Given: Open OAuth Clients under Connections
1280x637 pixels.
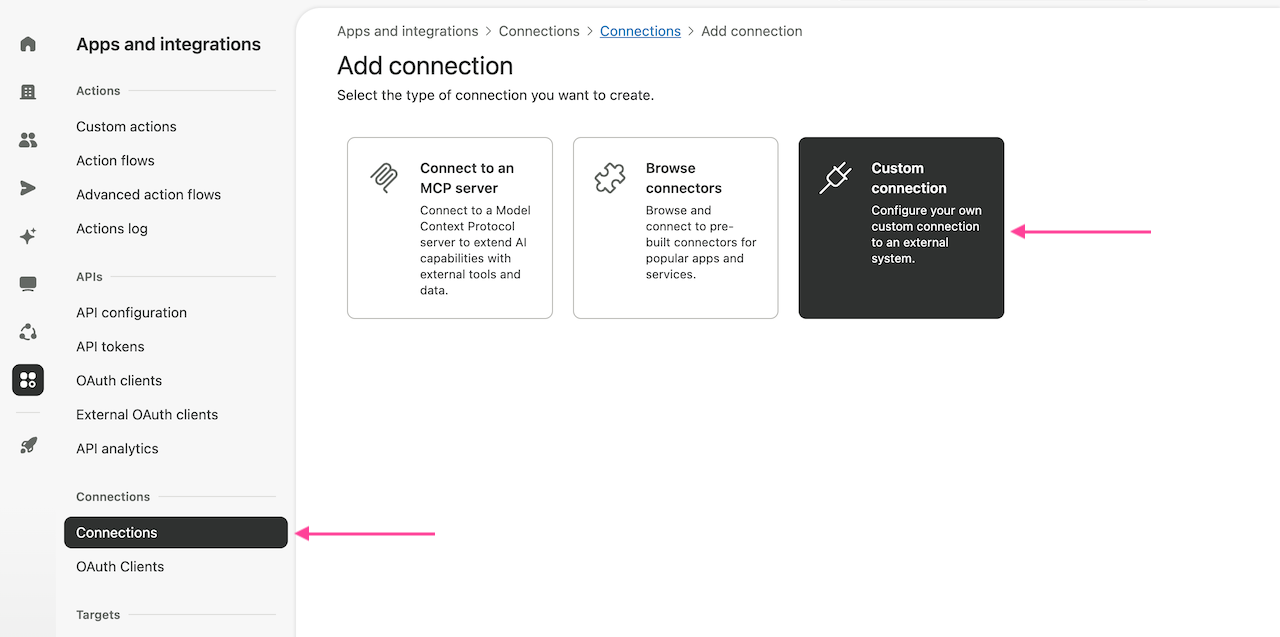Looking at the screenshot, I should pyautogui.click(x=120, y=567).
